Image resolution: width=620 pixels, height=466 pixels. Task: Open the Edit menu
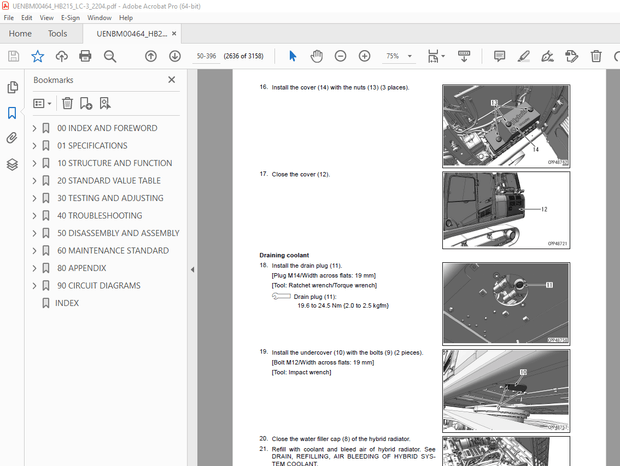point(26,18)
